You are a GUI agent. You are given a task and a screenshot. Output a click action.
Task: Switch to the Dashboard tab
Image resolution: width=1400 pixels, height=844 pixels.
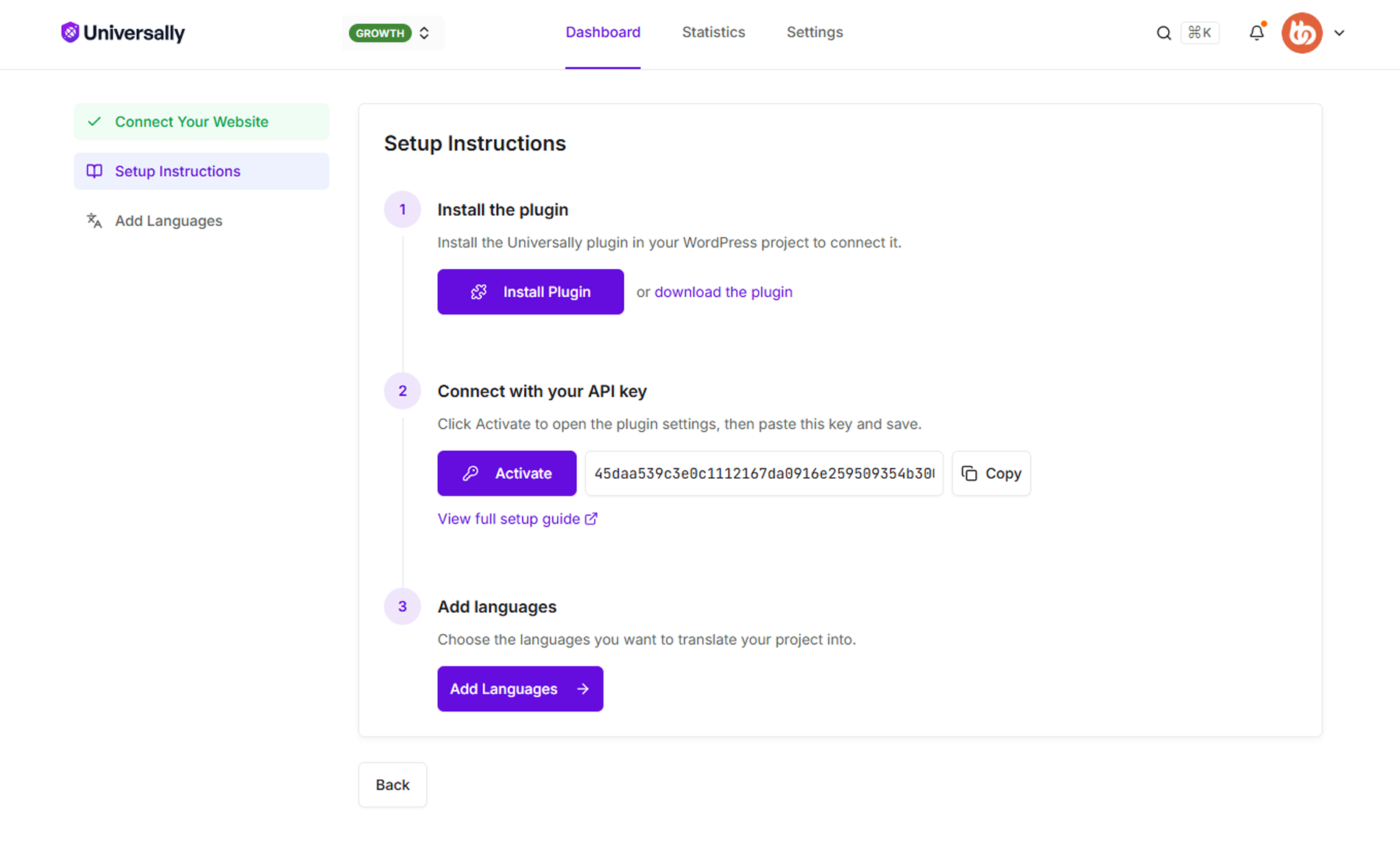(x=603, y=32)
